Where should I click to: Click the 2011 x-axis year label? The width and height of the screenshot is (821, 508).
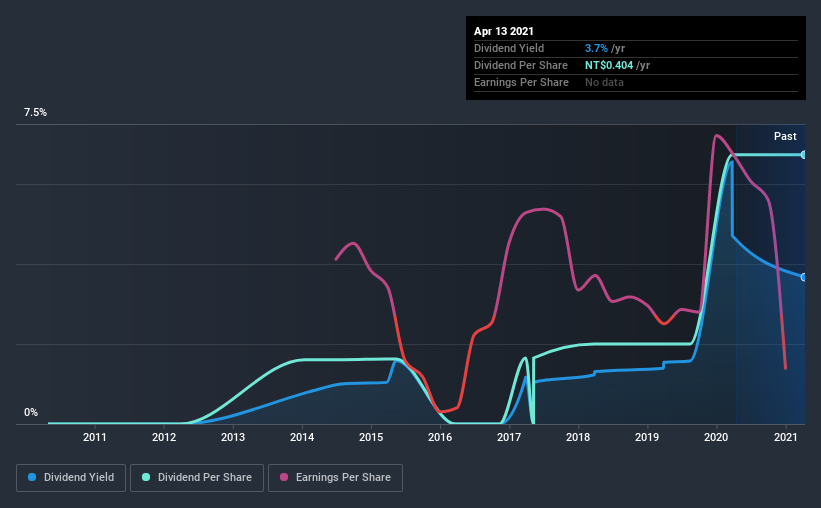(x=95, y=437)
